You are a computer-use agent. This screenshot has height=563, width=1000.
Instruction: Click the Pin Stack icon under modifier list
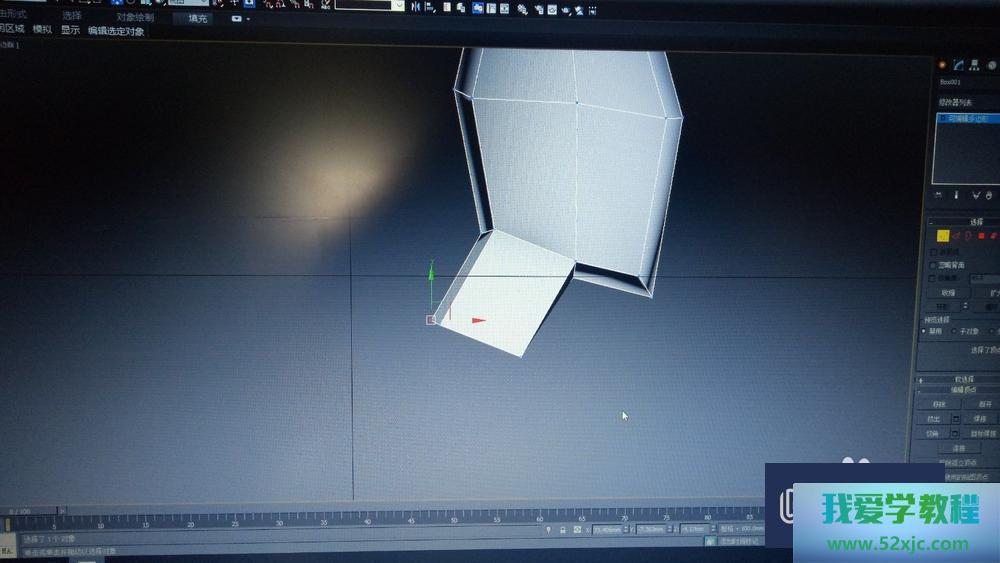pos(938,195)
